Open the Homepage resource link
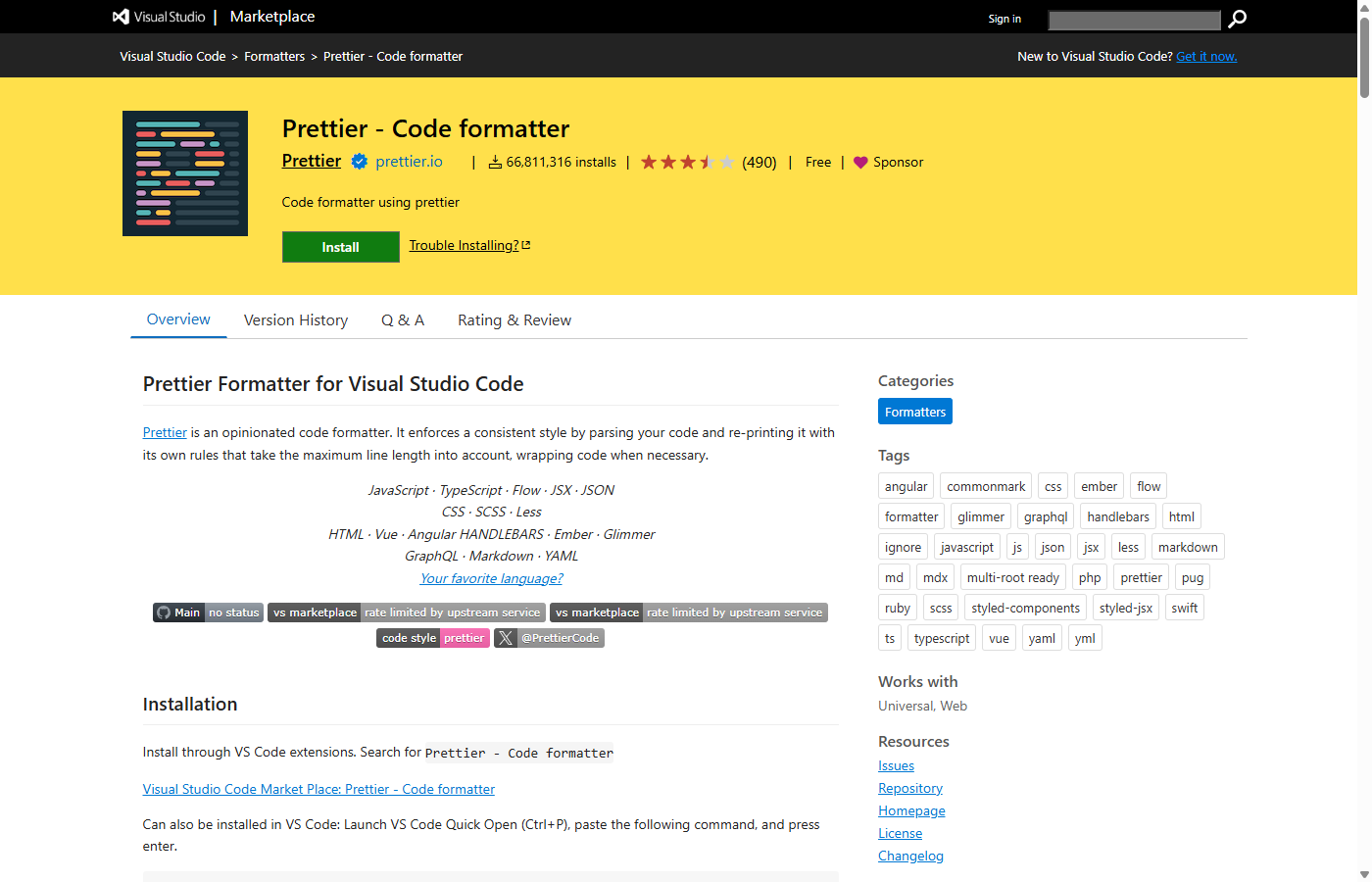Screen dimensions: 1372x882 click(911, 810)
